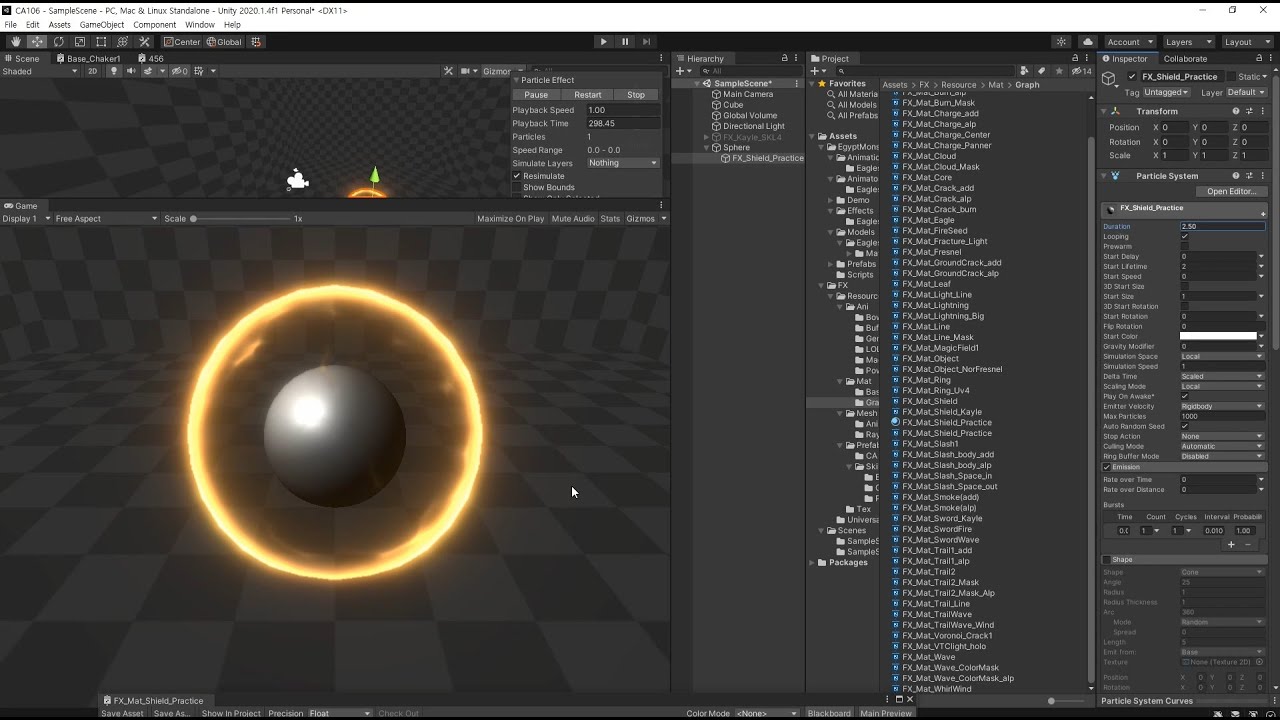Toggle grid snapping icon
Viewport: 1280px width, 720px height.
tap(256, 42)
